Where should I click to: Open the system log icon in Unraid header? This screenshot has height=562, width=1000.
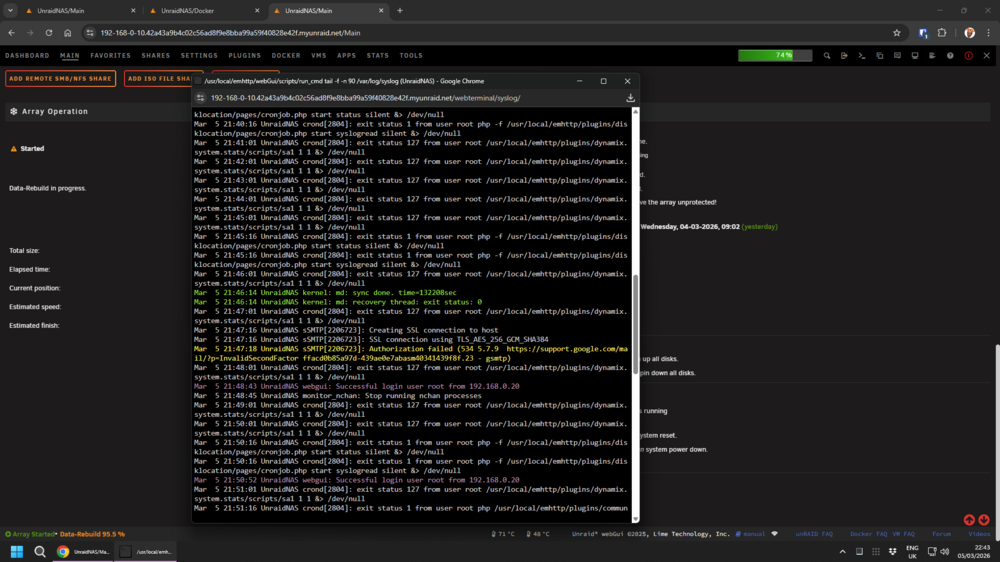932,55
